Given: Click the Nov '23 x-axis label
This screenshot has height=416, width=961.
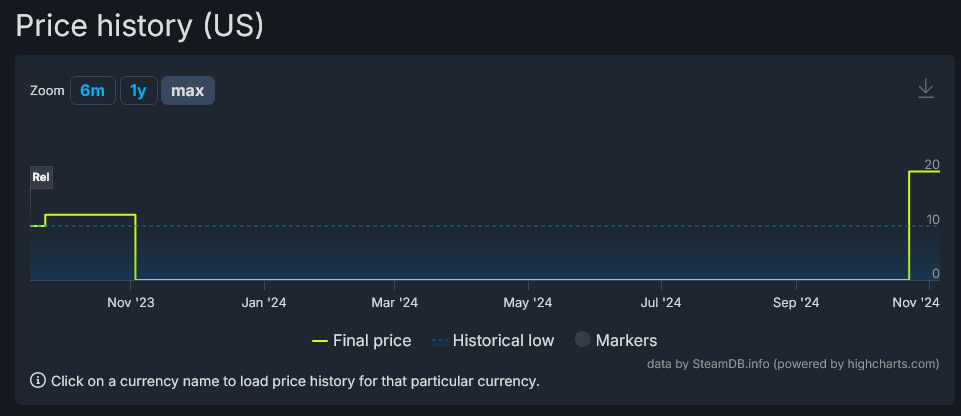Looking at the screenshot, I should pyautogui.click(x=131, y=302).
